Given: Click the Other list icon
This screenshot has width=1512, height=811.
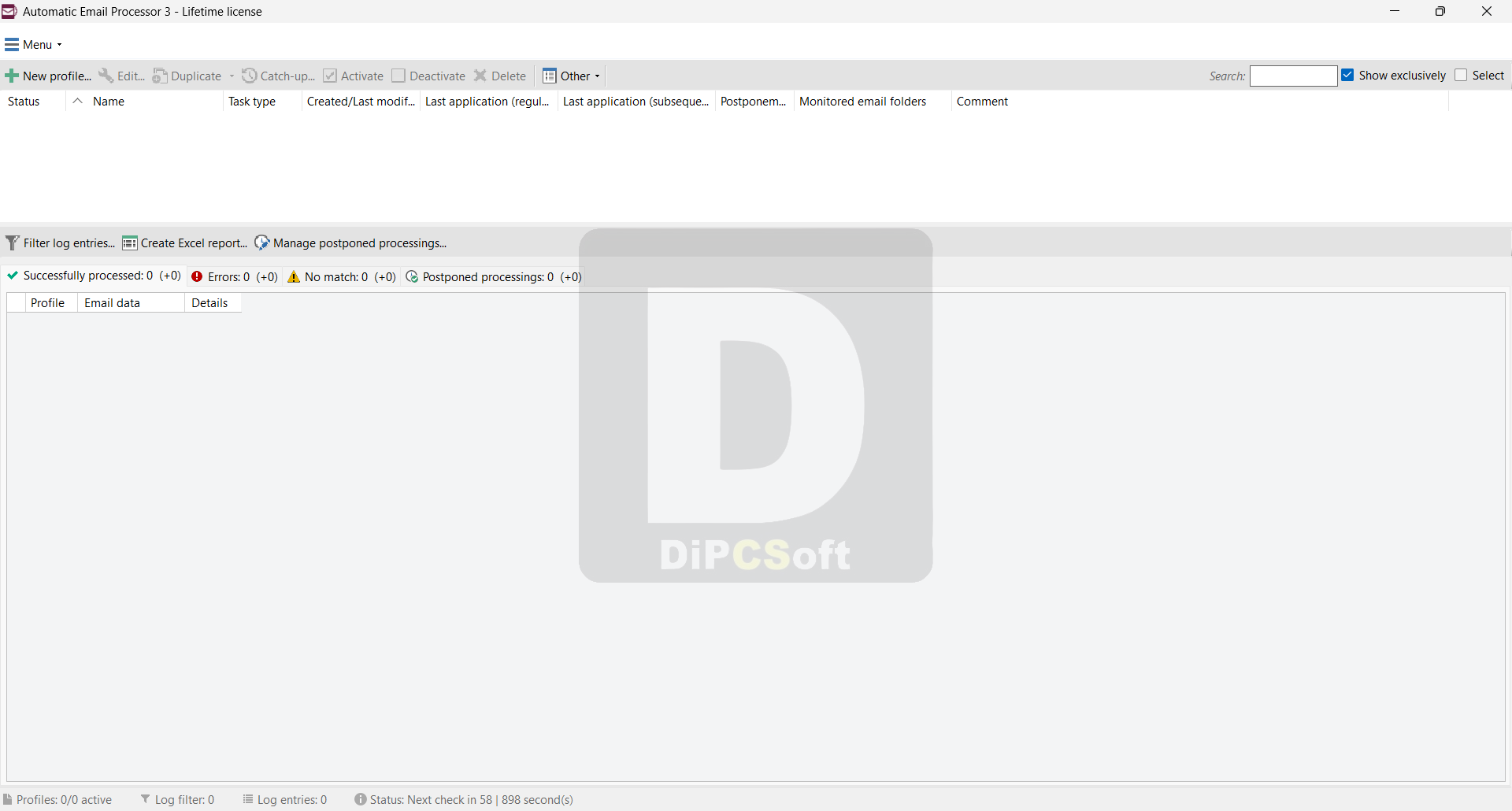Looking at the screenshot, I should (550, 76).
